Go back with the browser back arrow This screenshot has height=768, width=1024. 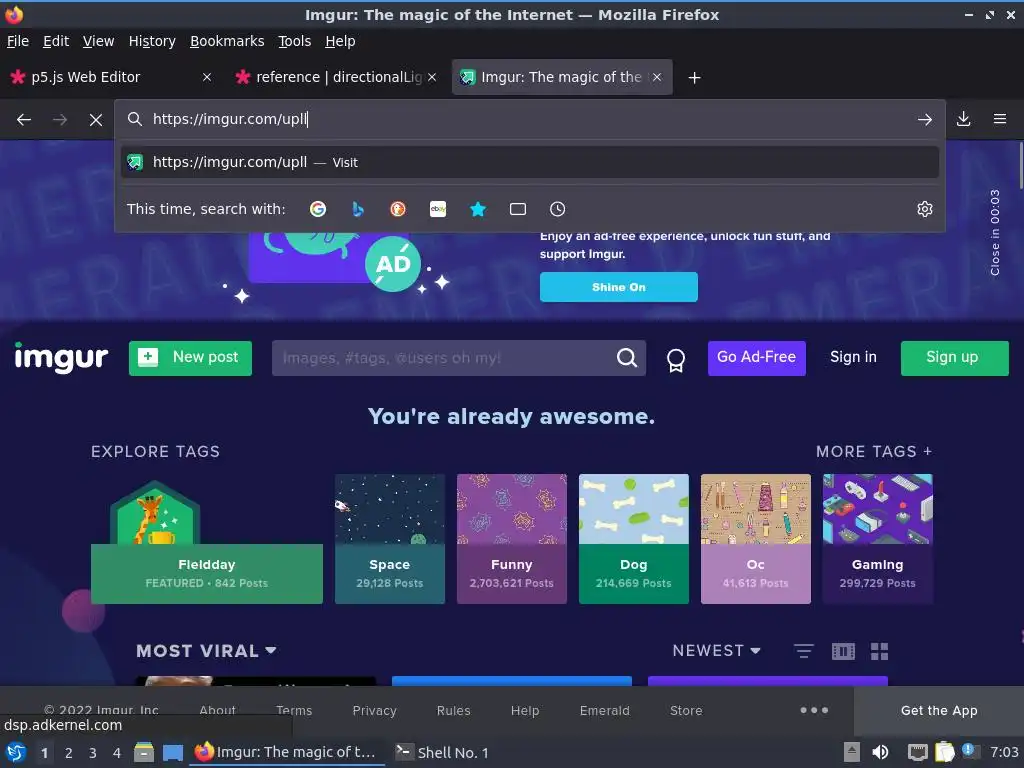point(24,120)
